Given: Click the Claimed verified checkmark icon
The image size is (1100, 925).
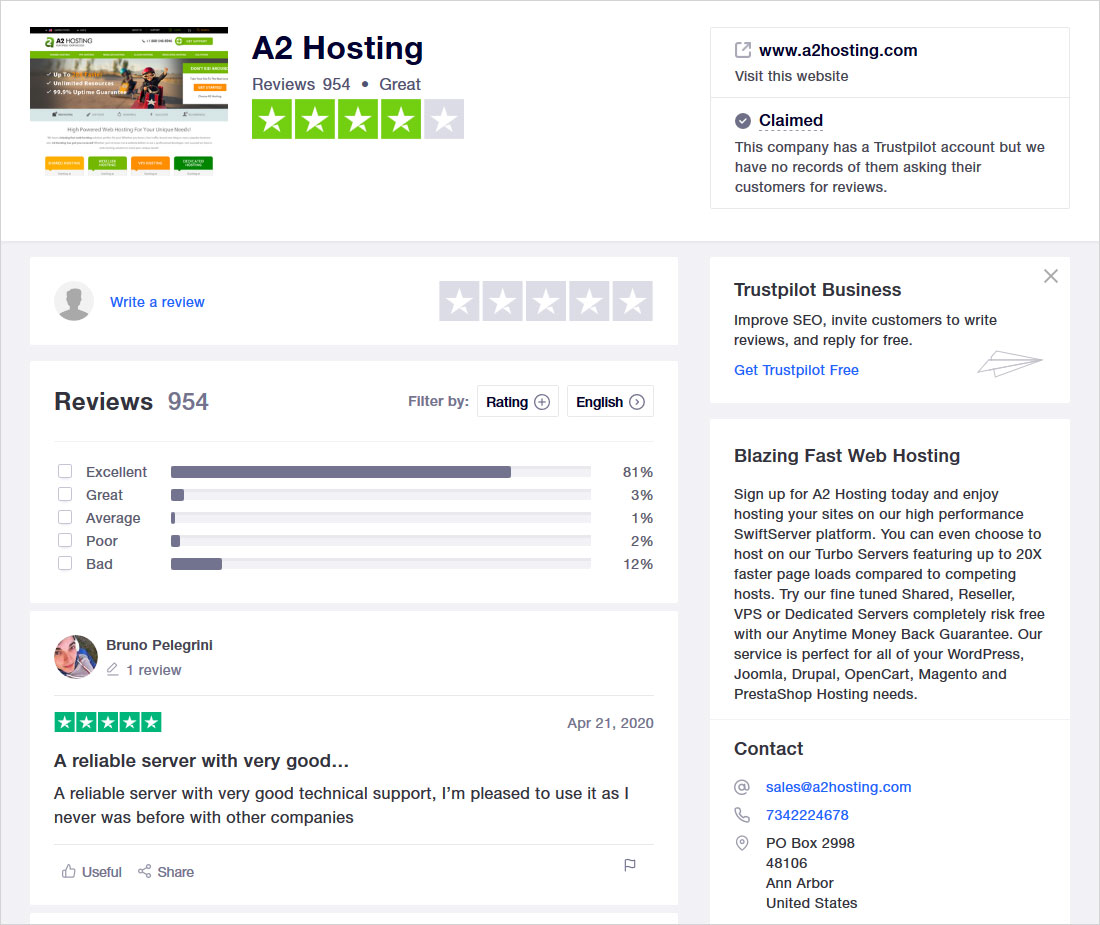Looking at the screenshot, I should coord(743,121).
